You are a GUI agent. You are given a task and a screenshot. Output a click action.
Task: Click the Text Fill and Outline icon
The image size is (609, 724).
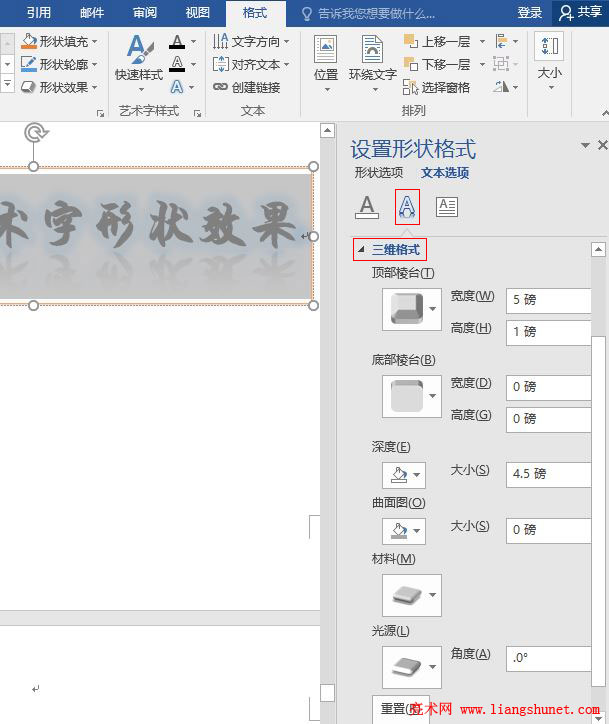(x=367, y=206)
